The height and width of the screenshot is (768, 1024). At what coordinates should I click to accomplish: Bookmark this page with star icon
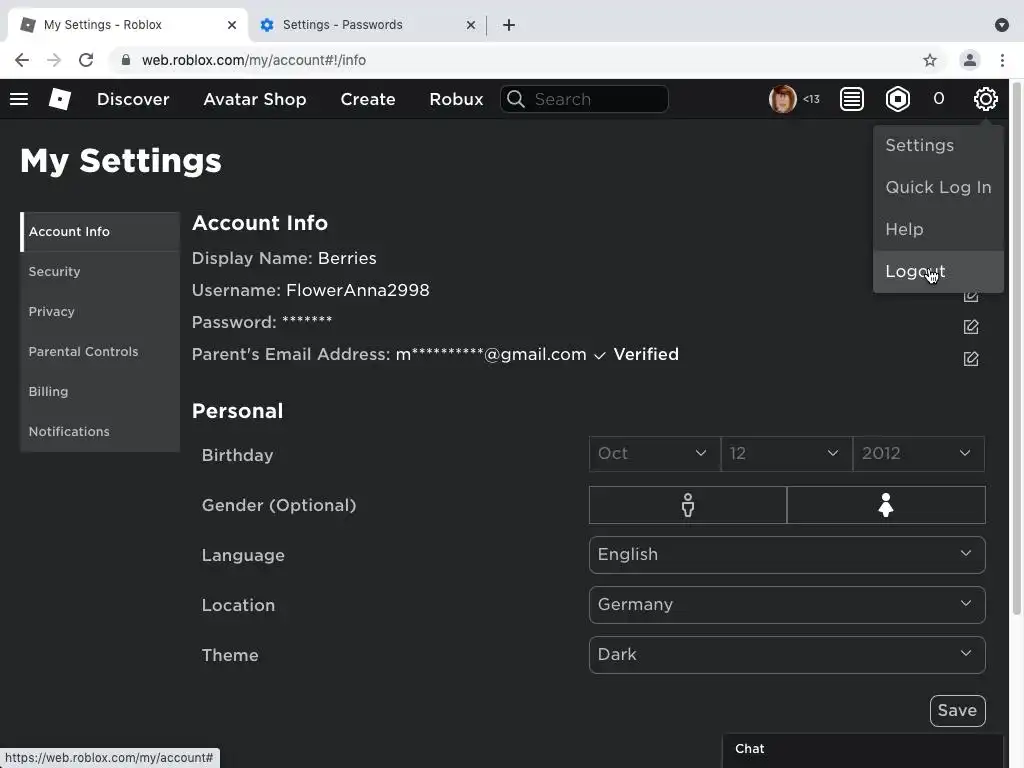tap(930, 60)
